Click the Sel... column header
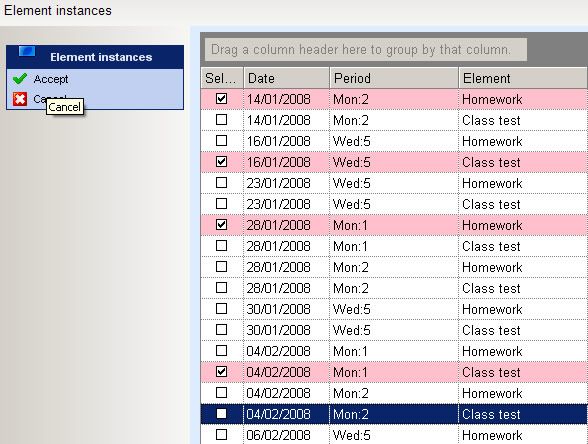588x444 pixels. [x=222, y=78]
